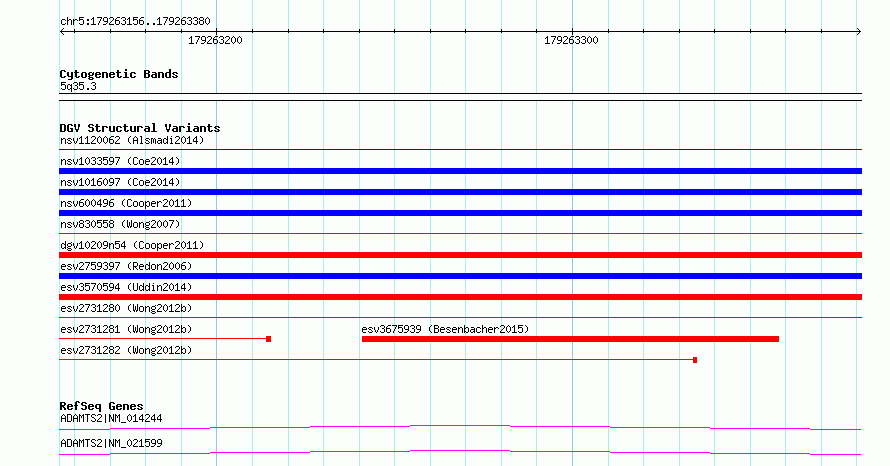Click variant label esv3570594 (Uddin2014)
890x466 pixels.
click(126, 287)
